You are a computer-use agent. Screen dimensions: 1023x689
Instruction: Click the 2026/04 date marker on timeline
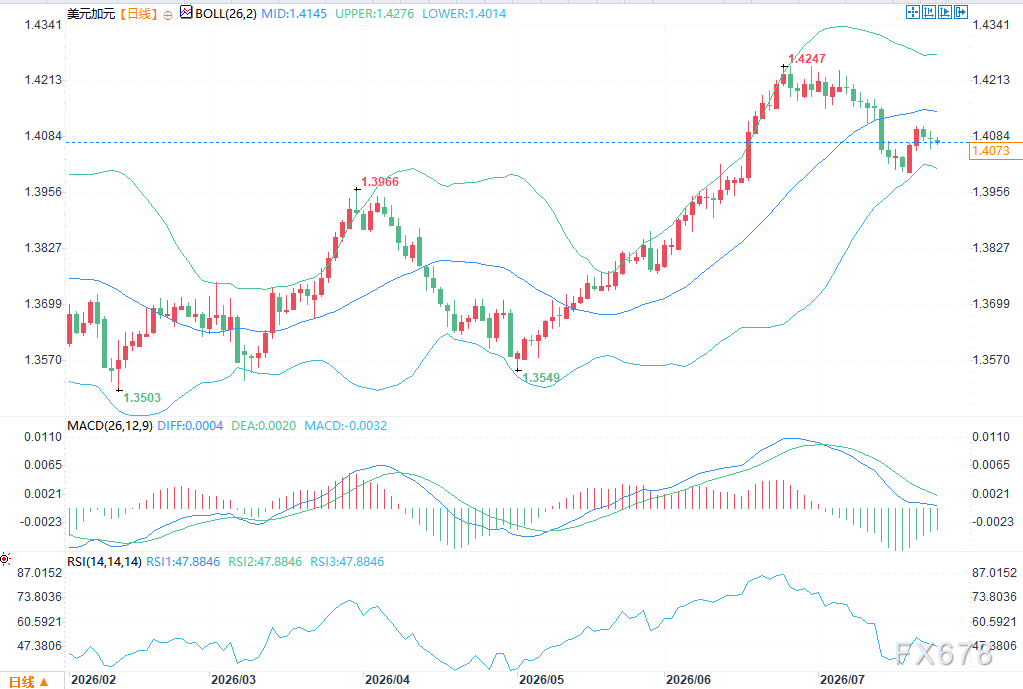[x=388, y=680]
